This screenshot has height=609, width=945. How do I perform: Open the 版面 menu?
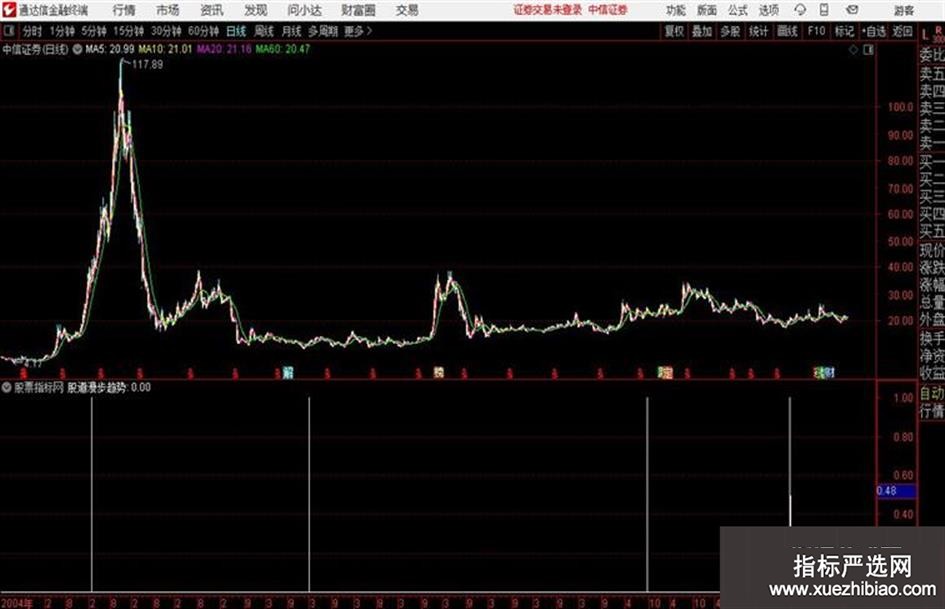707,10
